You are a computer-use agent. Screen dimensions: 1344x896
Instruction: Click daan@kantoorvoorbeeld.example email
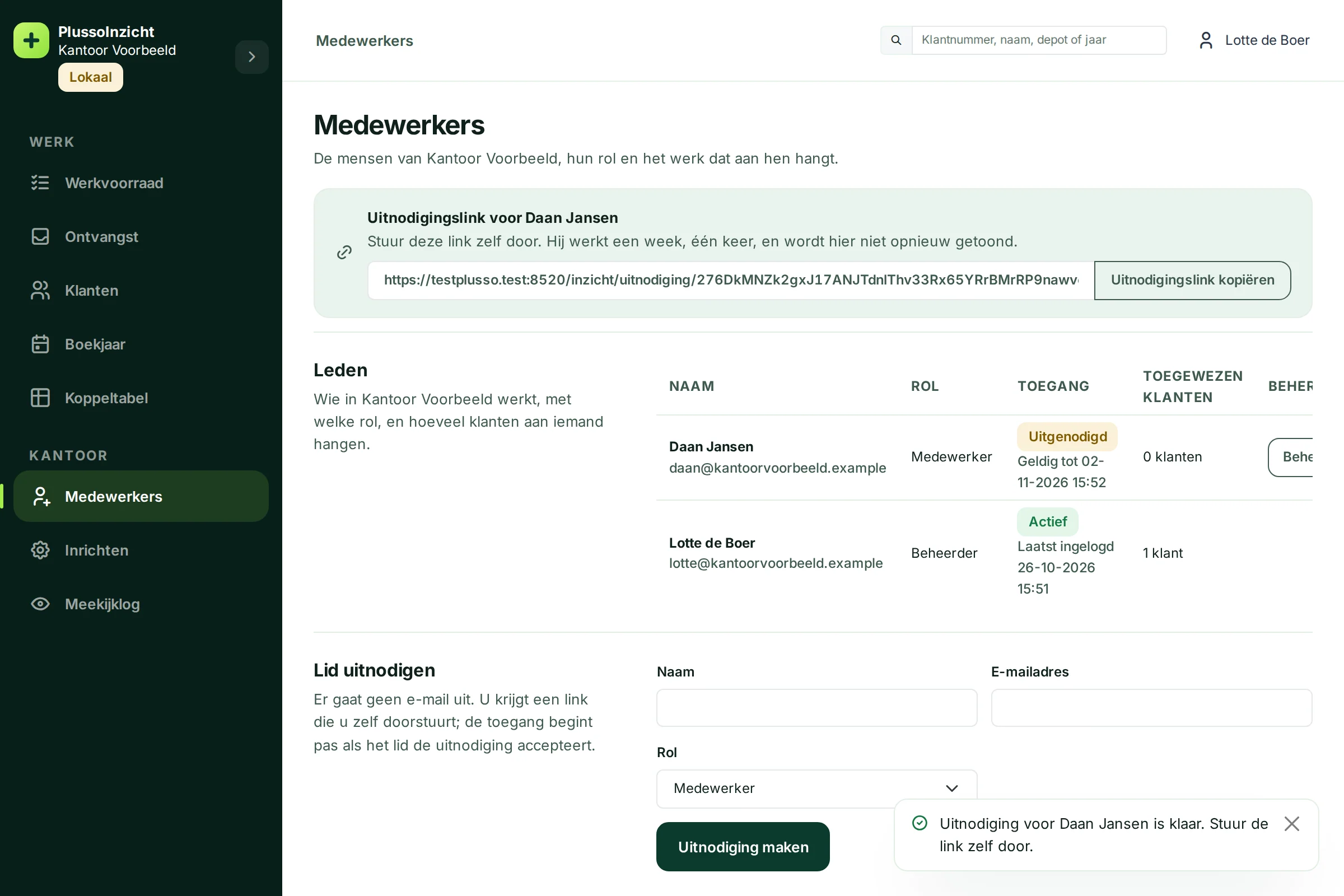tap(777, 468)
